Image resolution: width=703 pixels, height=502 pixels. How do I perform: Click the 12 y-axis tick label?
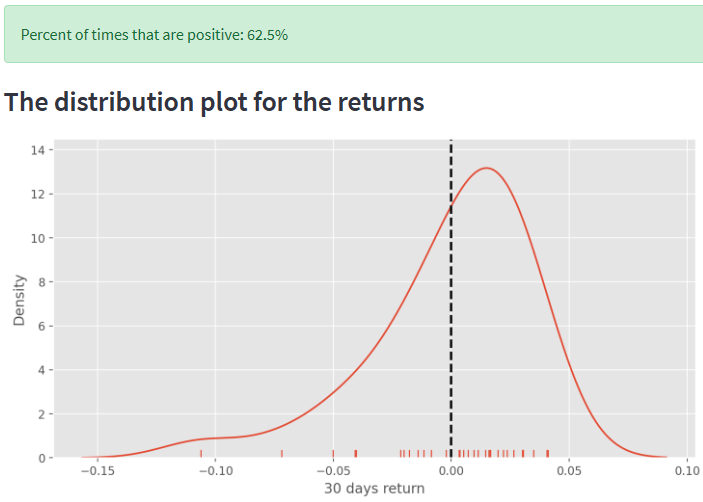[x=39, y=194]
